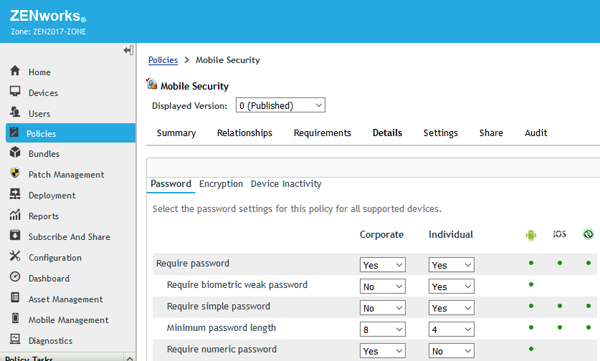
Task: Click the Configuration tools icon
Action: (15, 256)
